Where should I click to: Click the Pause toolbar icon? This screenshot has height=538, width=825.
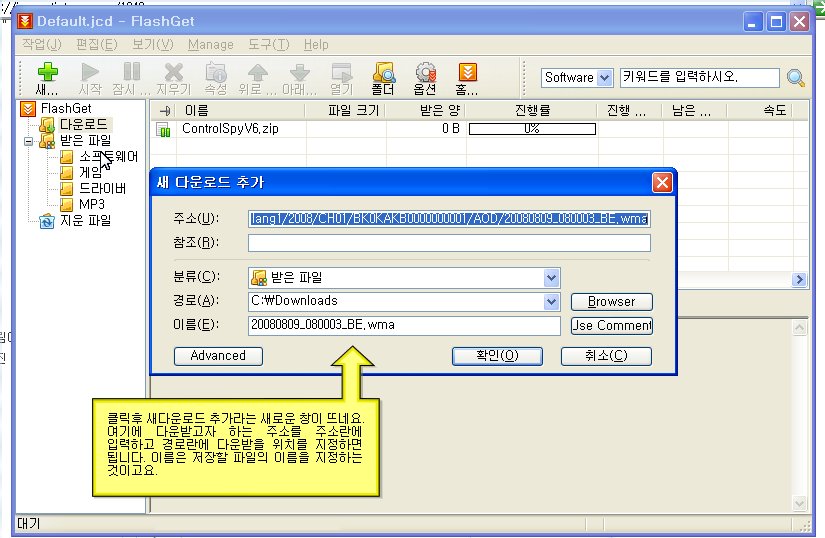[x=131, y=75]
